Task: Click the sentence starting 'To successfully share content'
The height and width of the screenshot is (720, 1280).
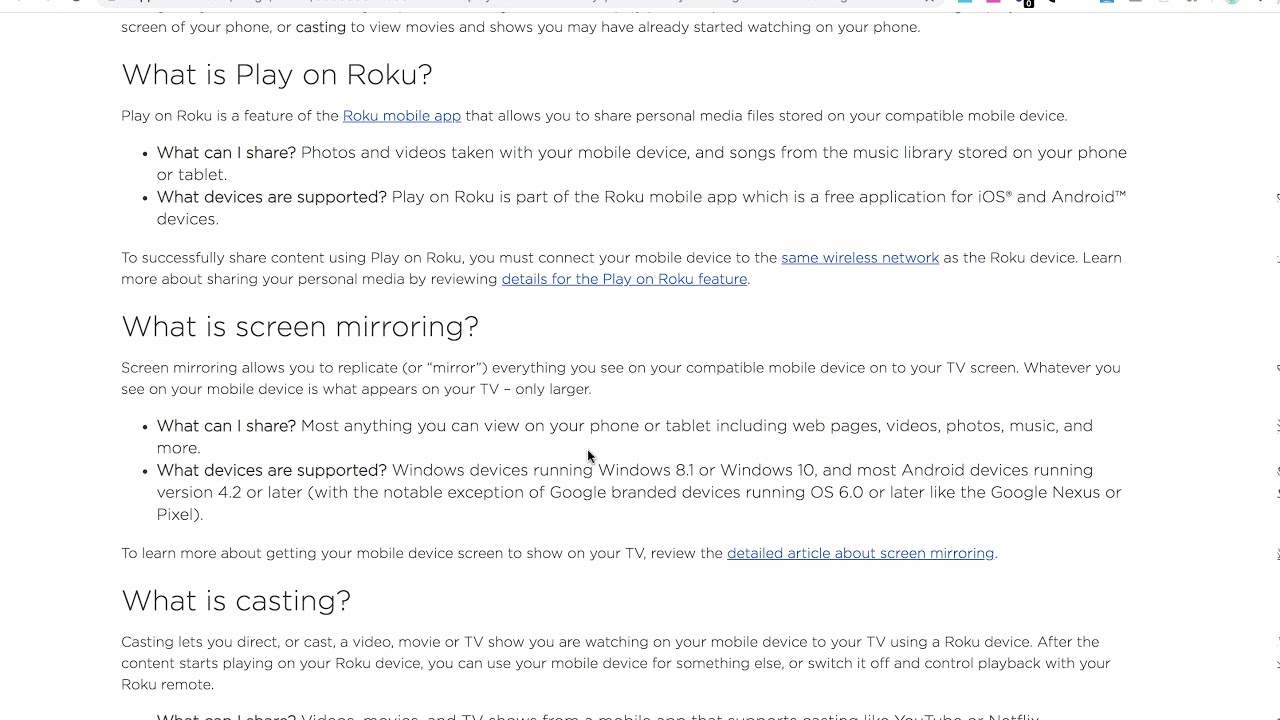Action: (599, 258)
